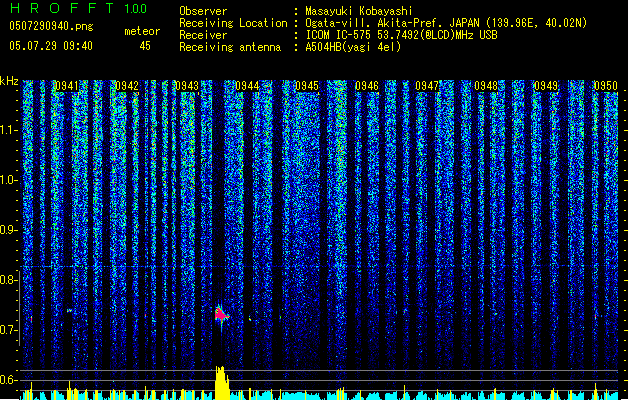
Task: Click the tall yellow signal-strength peak
Action: 222,383
